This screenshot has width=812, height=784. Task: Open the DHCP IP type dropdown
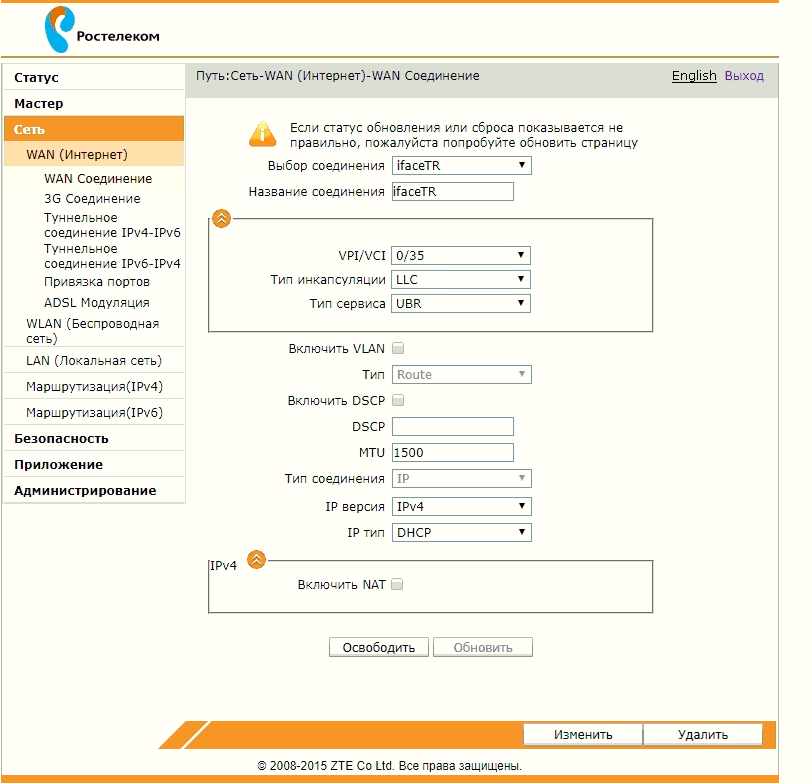pyautogui.click(x=461, y=533)
